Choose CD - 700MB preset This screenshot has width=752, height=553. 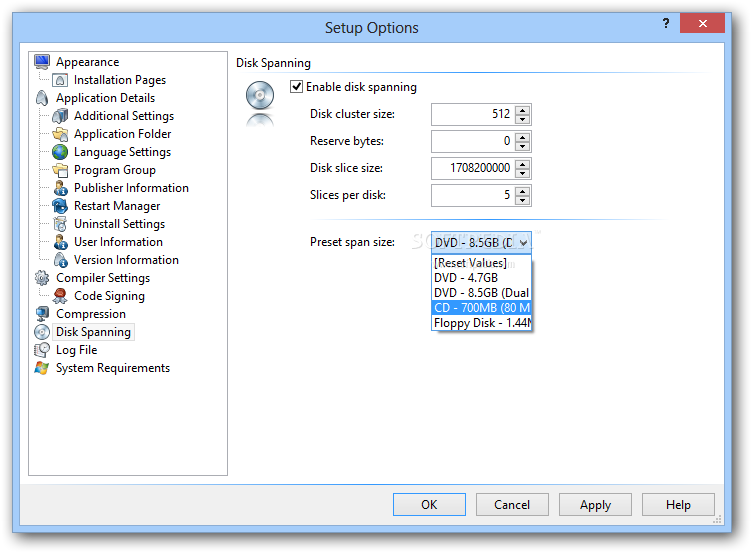(482, 307)
